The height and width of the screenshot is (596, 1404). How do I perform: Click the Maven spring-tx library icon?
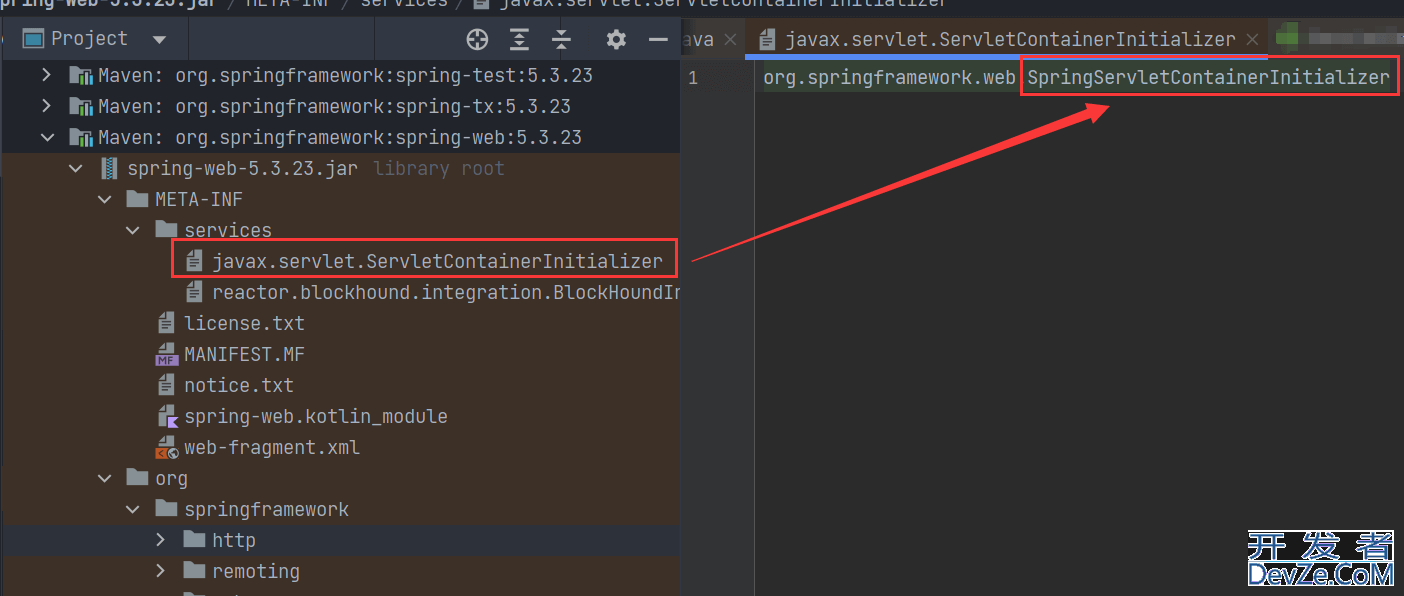(80, 106)
